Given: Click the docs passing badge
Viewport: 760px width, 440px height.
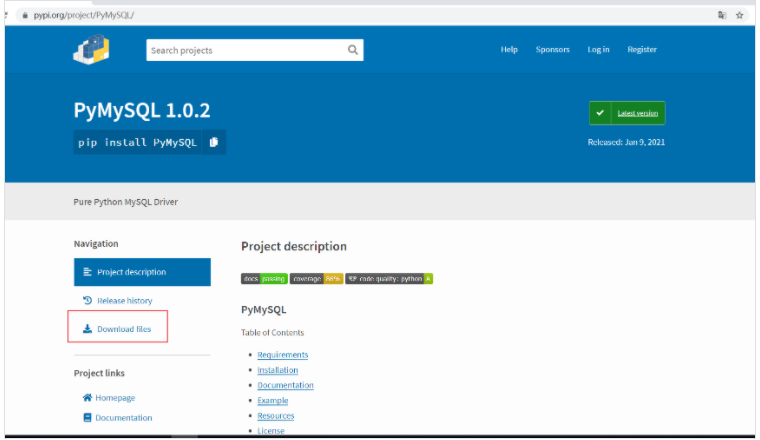Looking at the screenshot, I should click(x=264, y=279).
